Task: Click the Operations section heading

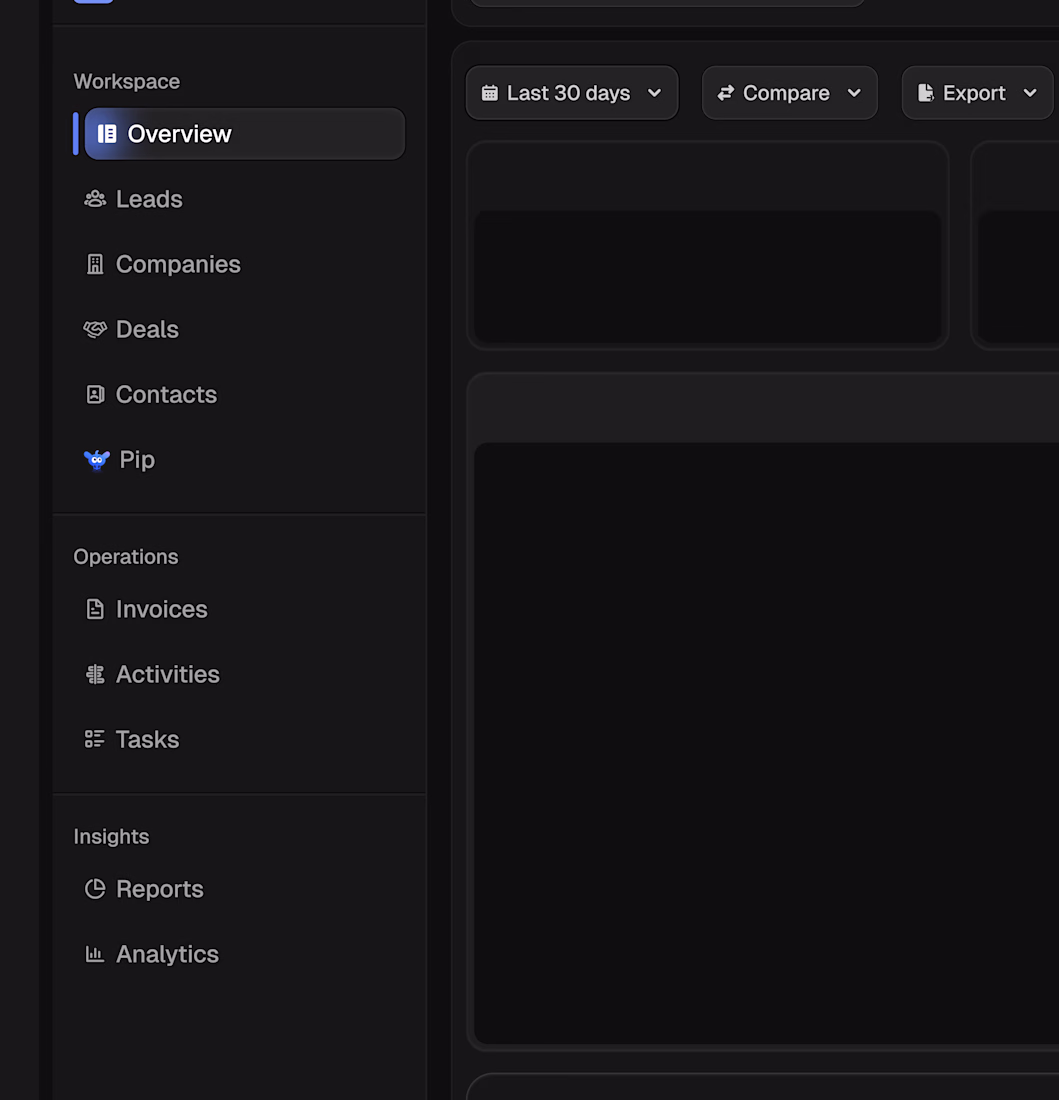Action: coord(126,557)
